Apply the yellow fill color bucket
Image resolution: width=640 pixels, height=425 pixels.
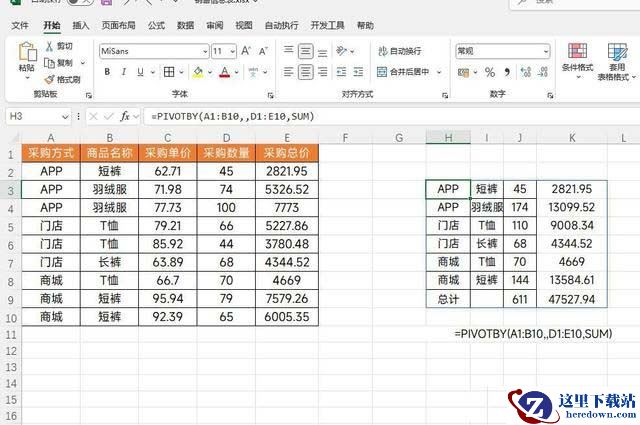point(198,72)
